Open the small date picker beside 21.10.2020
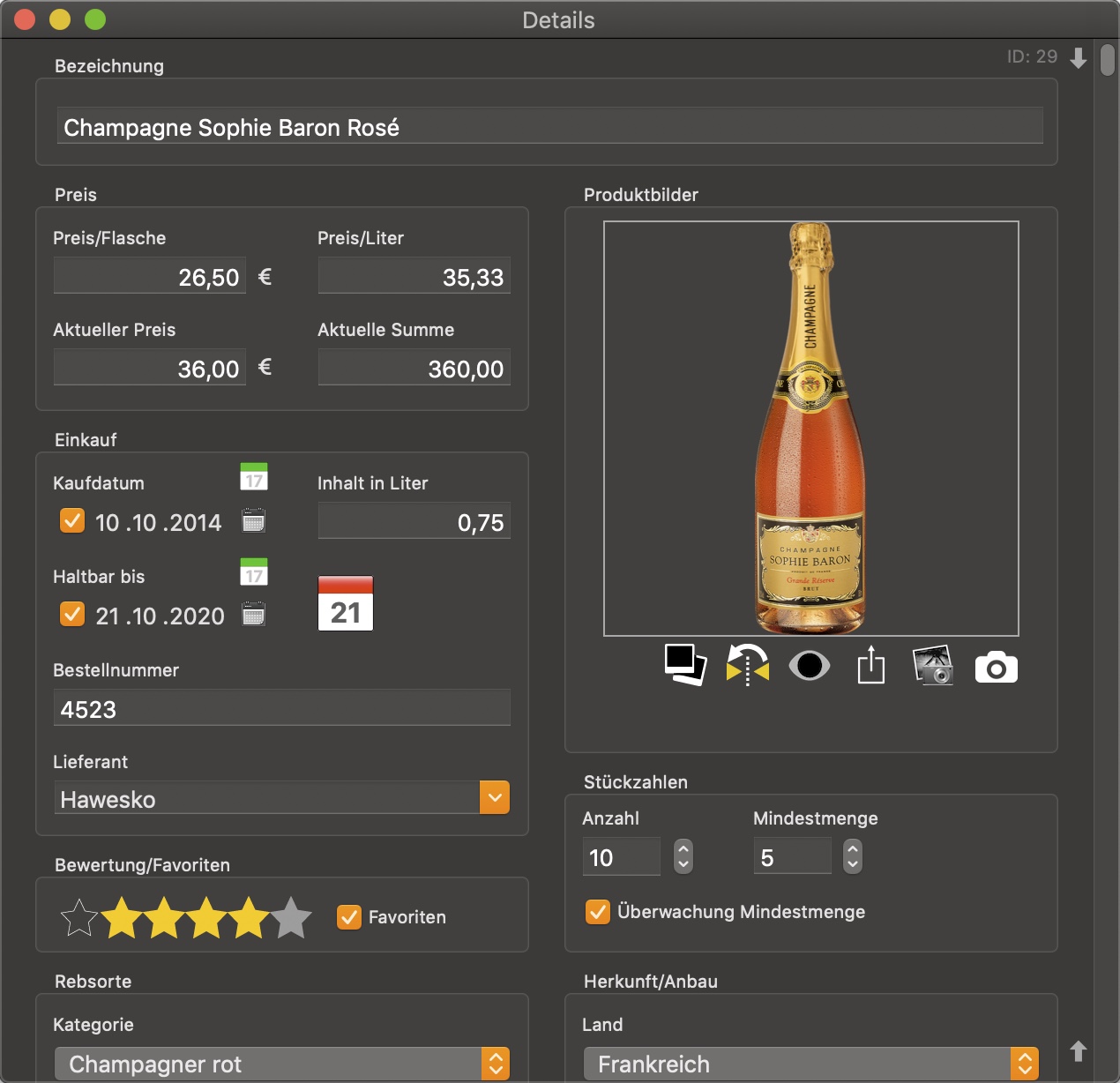Screen dimensions: 1120x1083 [x=254, y=614]
